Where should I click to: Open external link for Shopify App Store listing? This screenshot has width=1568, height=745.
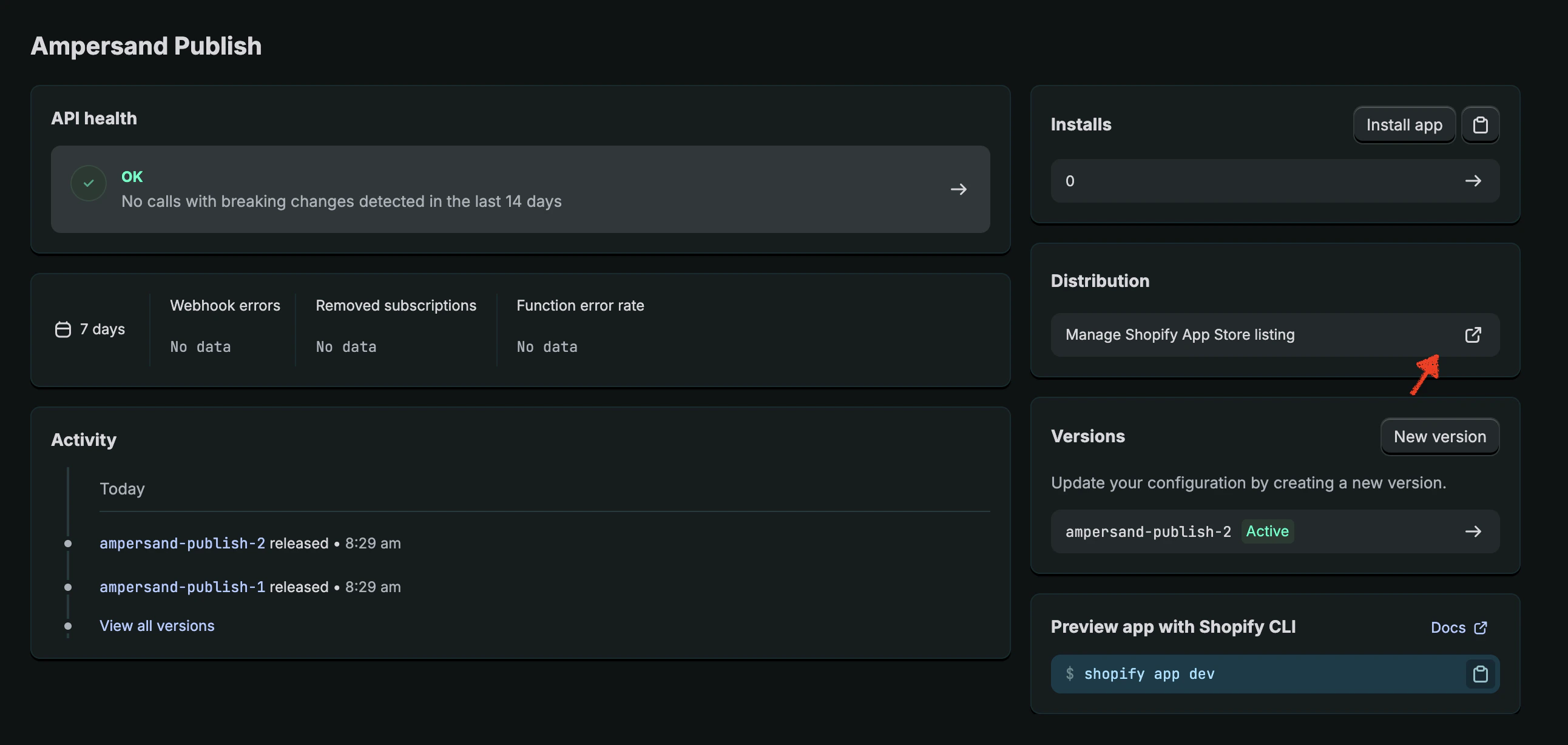[1473, 335]
